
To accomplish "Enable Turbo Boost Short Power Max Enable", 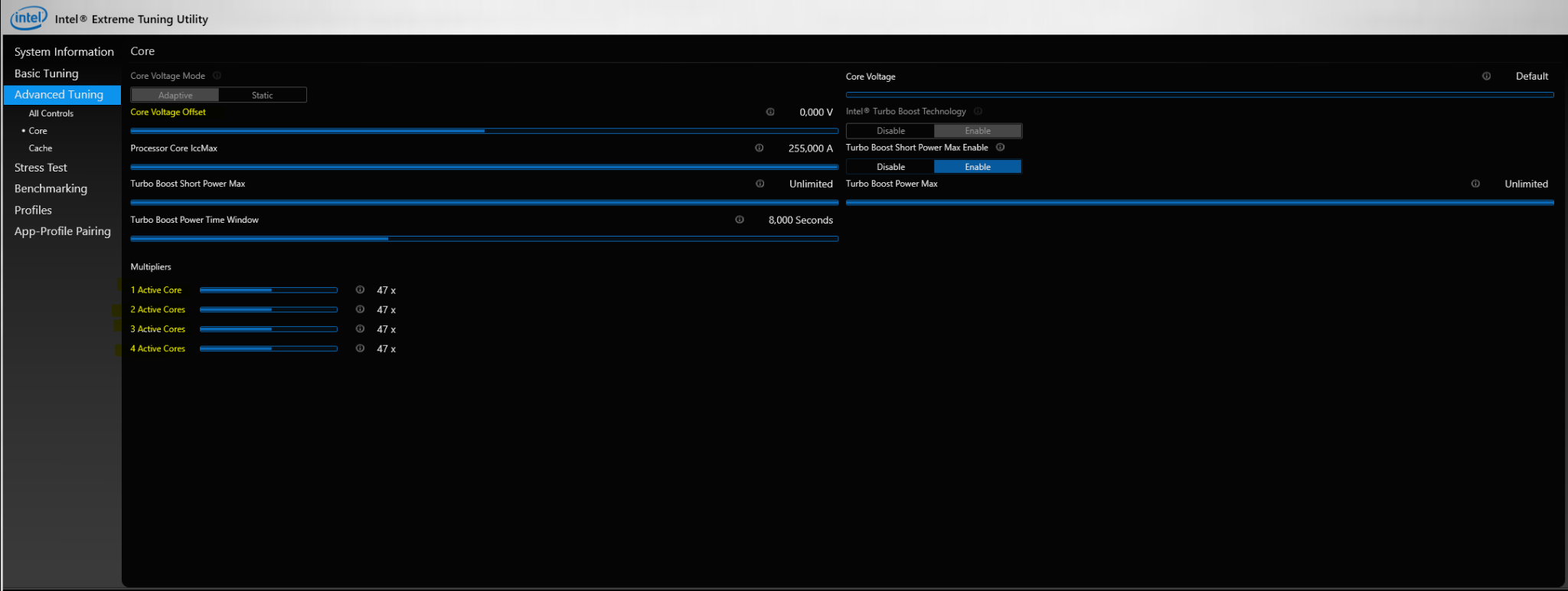I will (x=978, y=167).
